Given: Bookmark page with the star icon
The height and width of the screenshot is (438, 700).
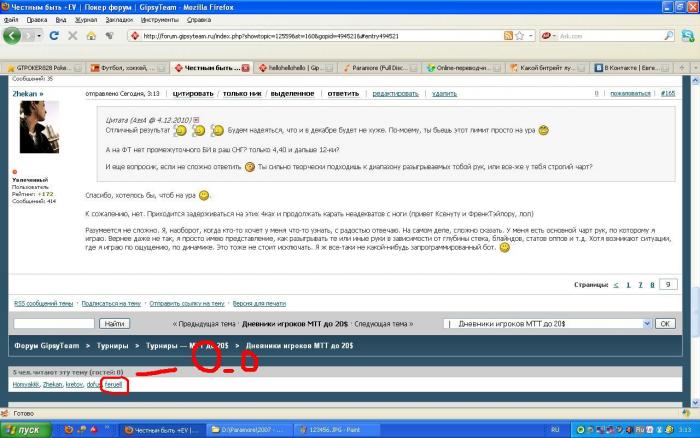Looking at the screenshot, I should (x=519, y=36).
